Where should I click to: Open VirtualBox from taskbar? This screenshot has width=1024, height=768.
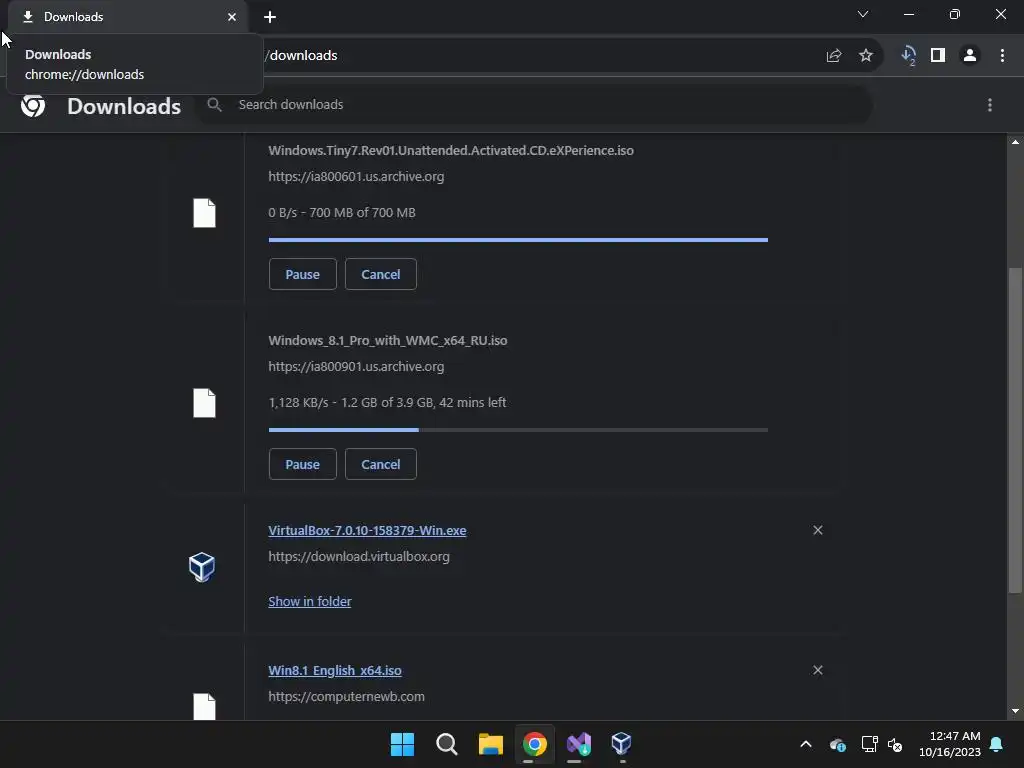point(621,744)
